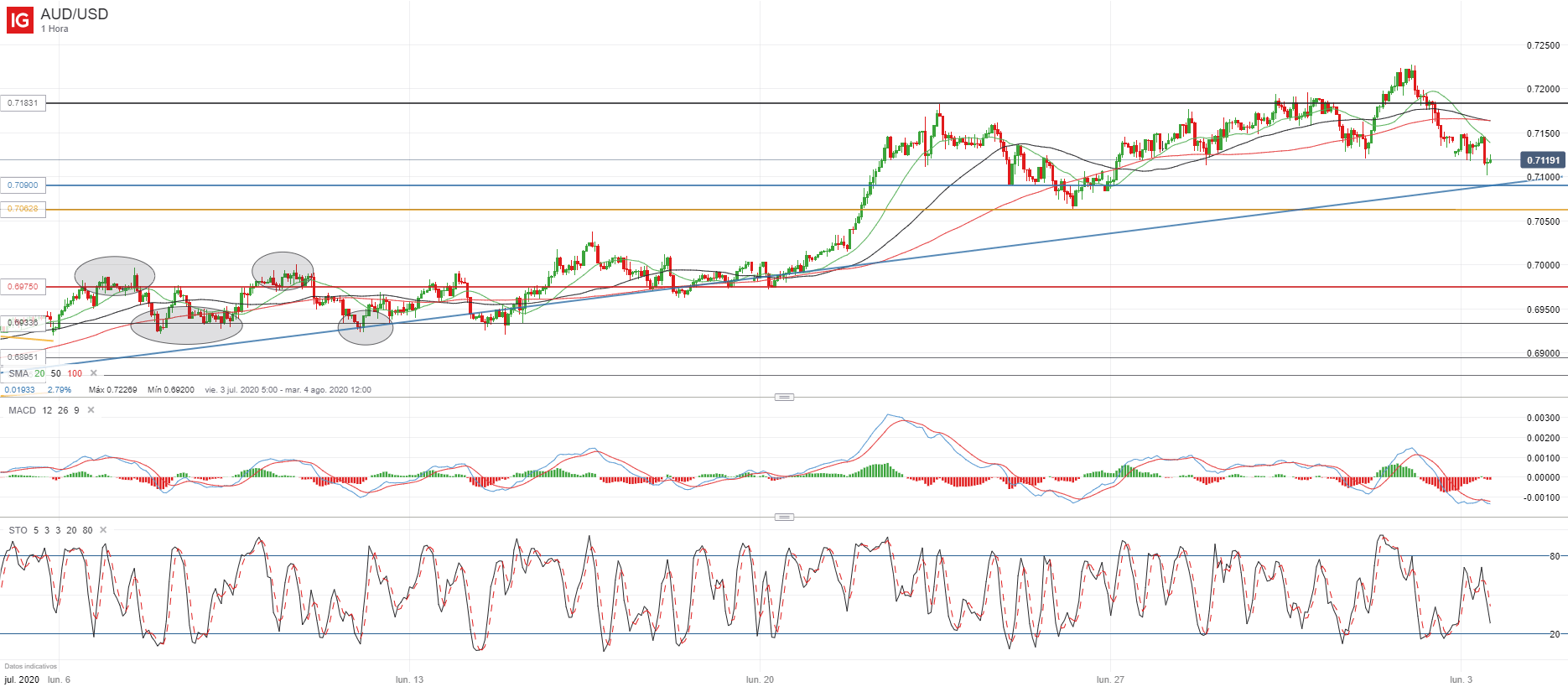
Task: Select the 0.68951 level label
Action: [x=23, y=357]
